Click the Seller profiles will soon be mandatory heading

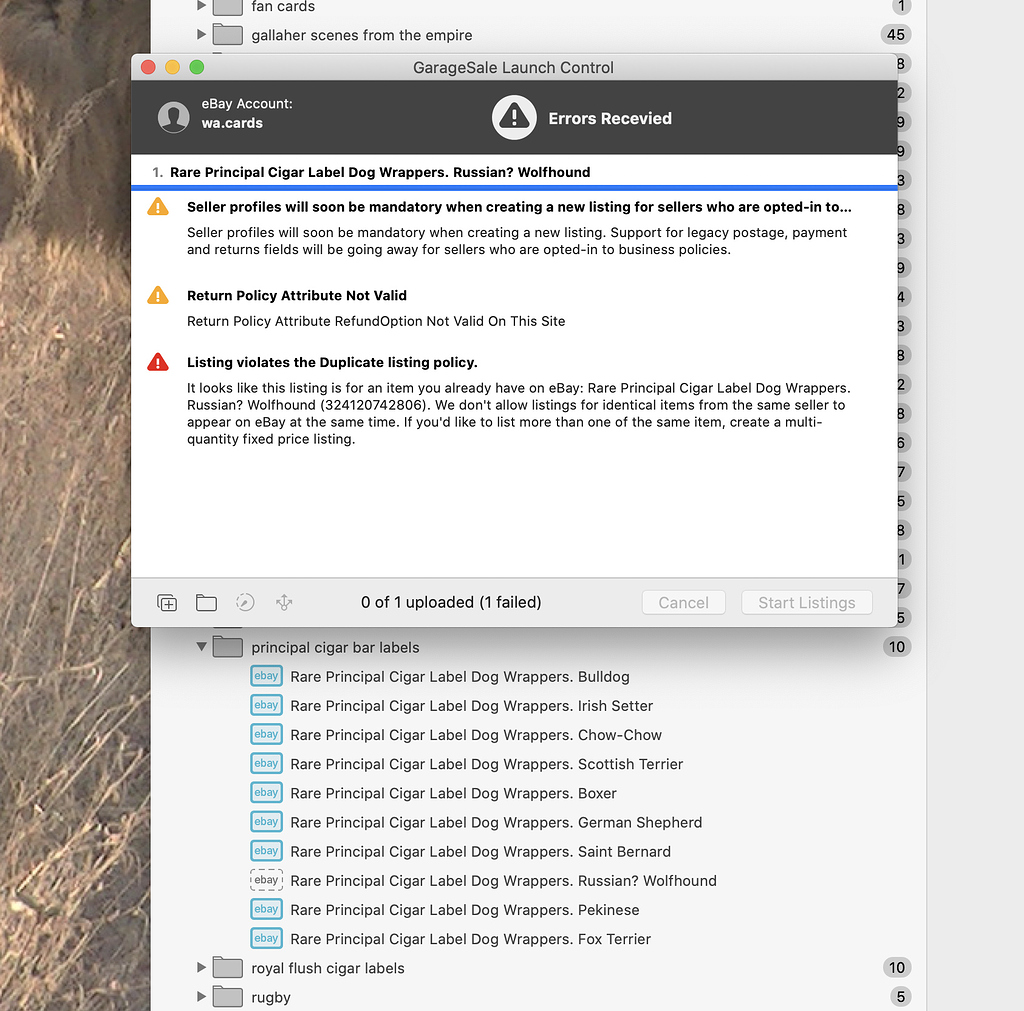tap(519, 206)
